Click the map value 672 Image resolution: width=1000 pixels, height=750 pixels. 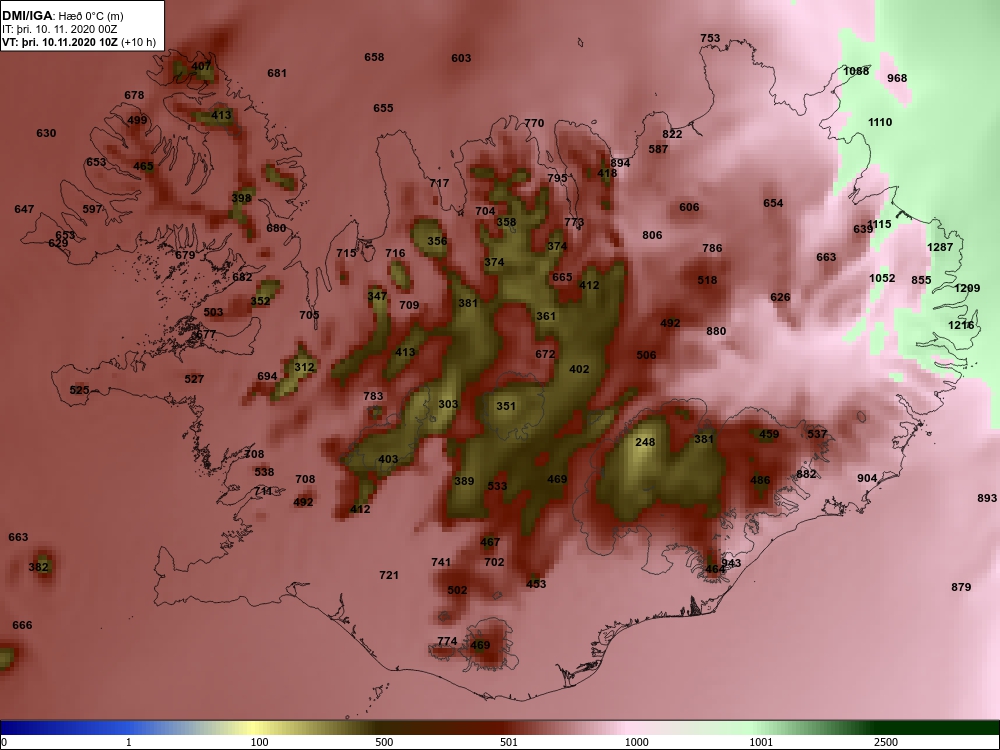[545, 355]
